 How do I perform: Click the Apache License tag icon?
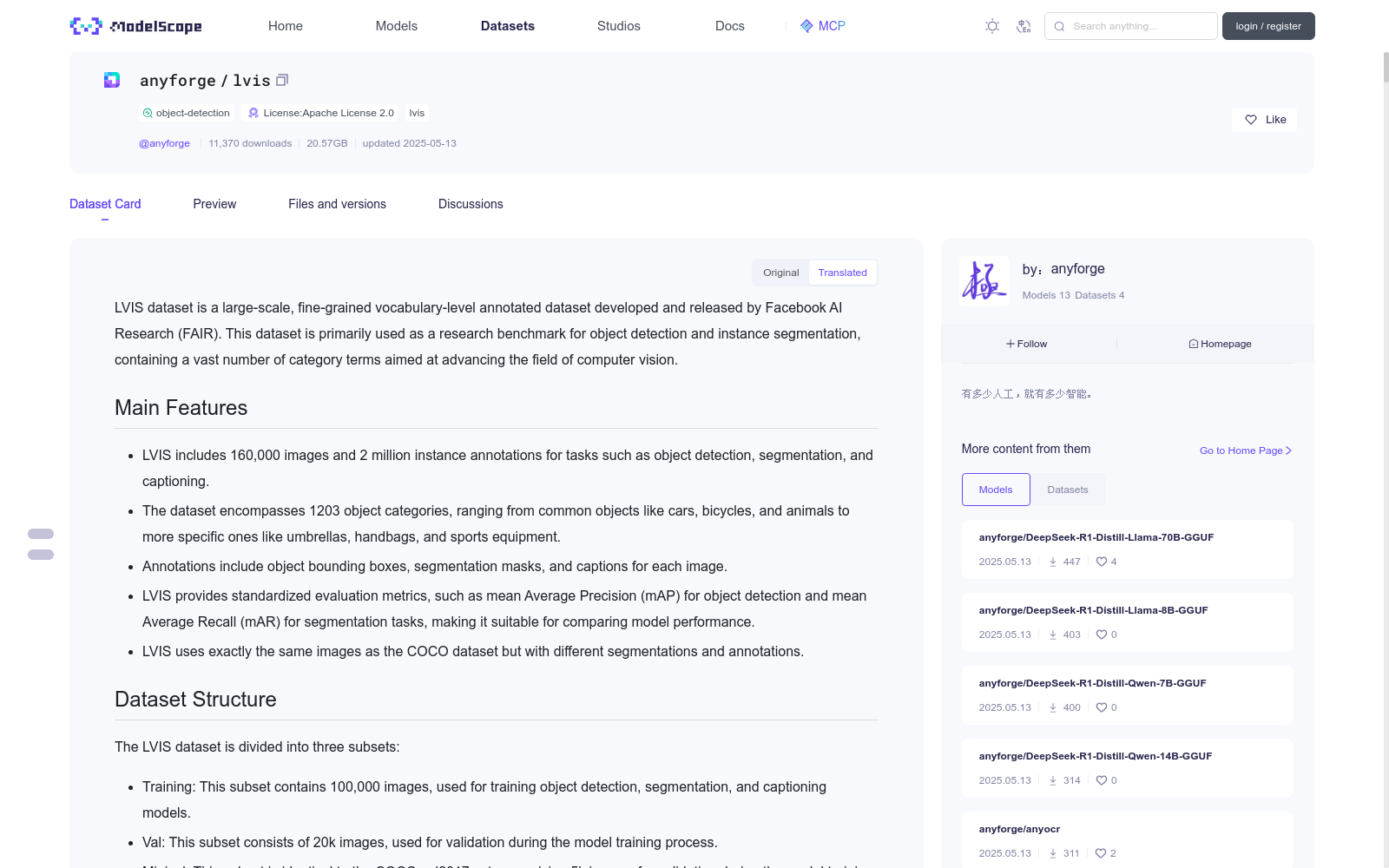(253, 113)
